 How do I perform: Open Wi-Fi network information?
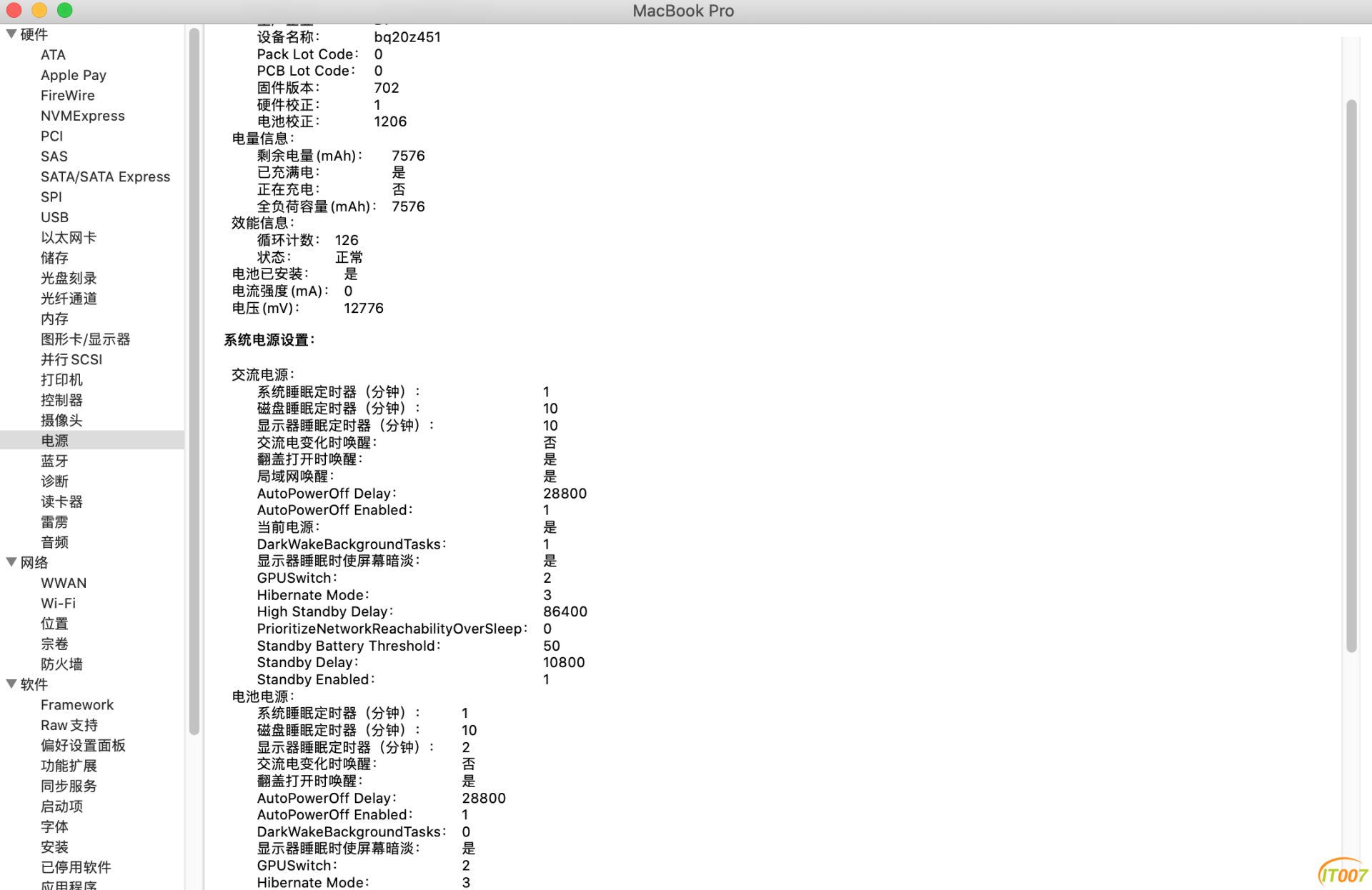click(58, 604)
